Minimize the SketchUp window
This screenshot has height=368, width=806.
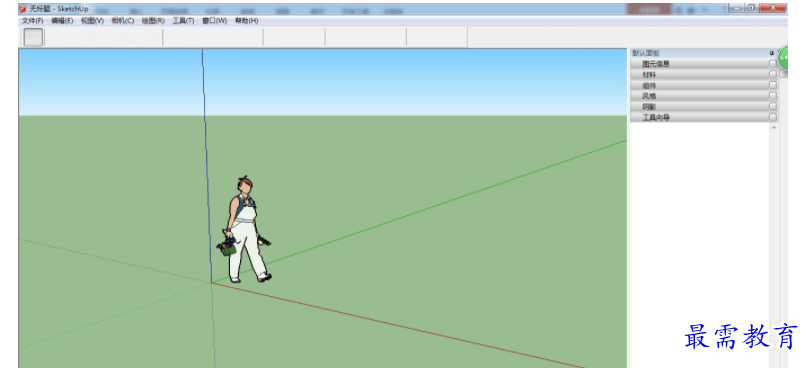(737, 8)
